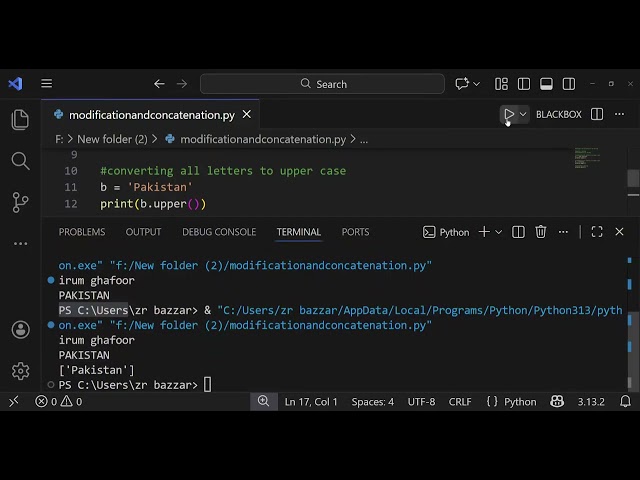This screenshot has height=480, width=640.
Task: Create a new terminal with plus
Action: coord(484,232)
